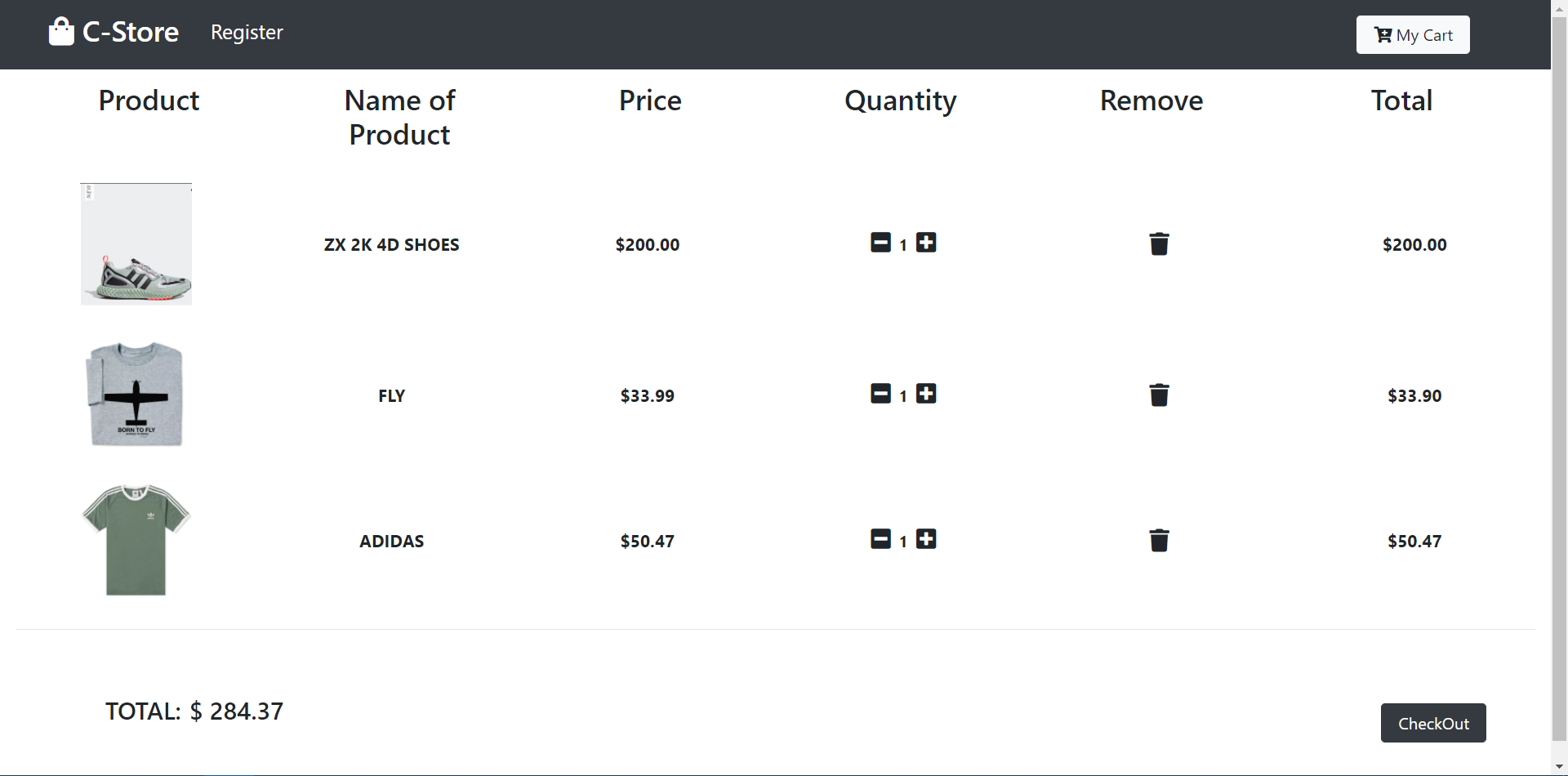Click the ZX 2K 4D sneaker thumbnail
1568x776 pixels.
[x=136, y=244]
